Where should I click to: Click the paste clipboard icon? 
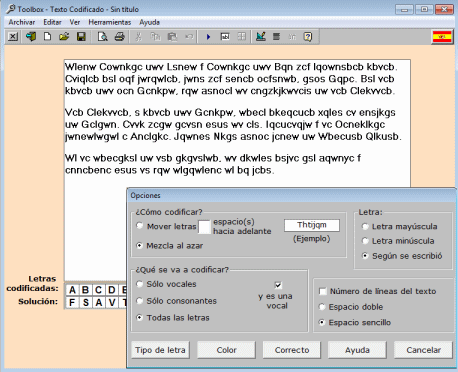[x=172, y=36]
